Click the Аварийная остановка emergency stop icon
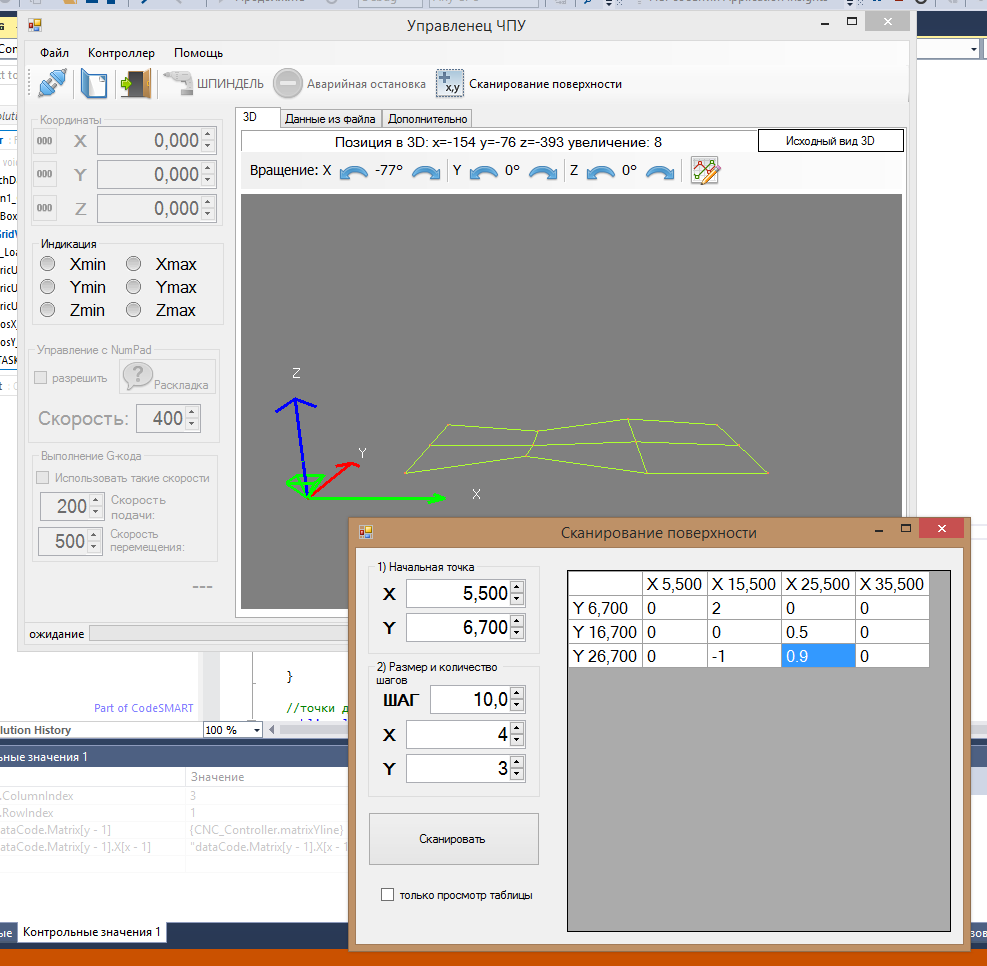Viewport: 987px width, 966px height. (x=288, y=83)
